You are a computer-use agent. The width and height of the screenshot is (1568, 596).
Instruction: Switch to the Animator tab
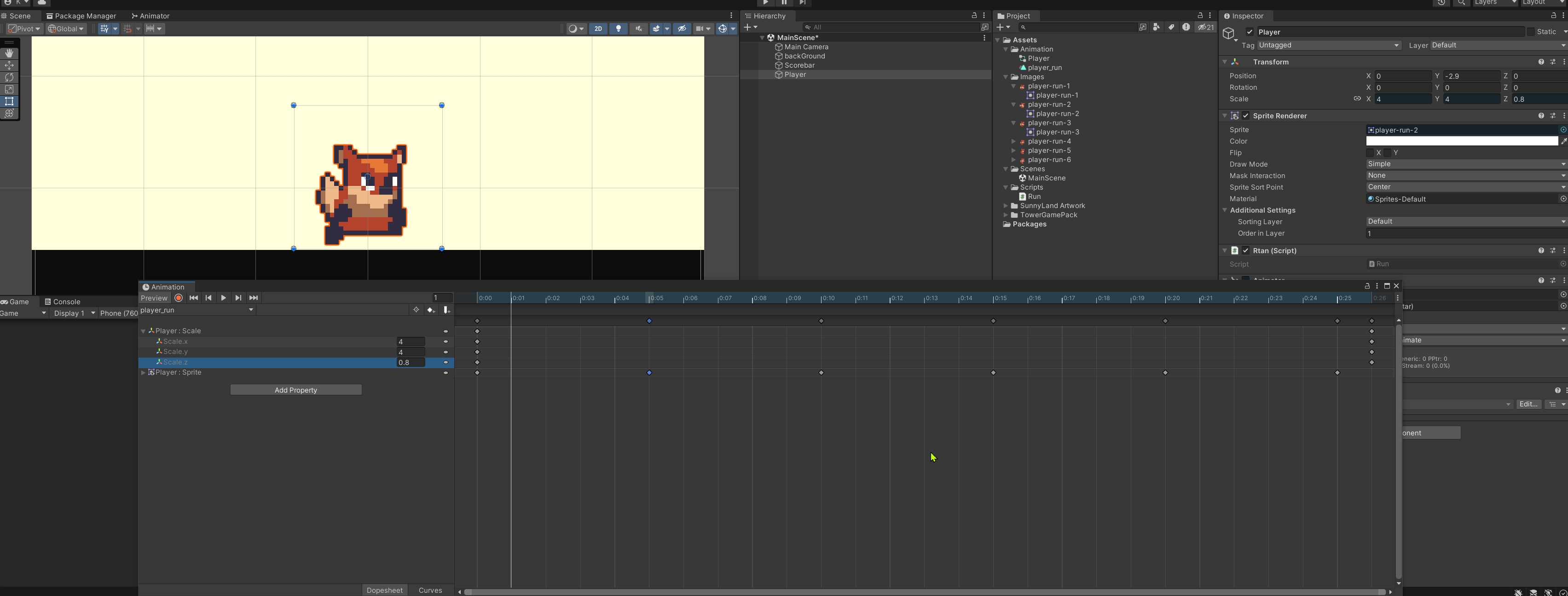click(x=151, y=16)
